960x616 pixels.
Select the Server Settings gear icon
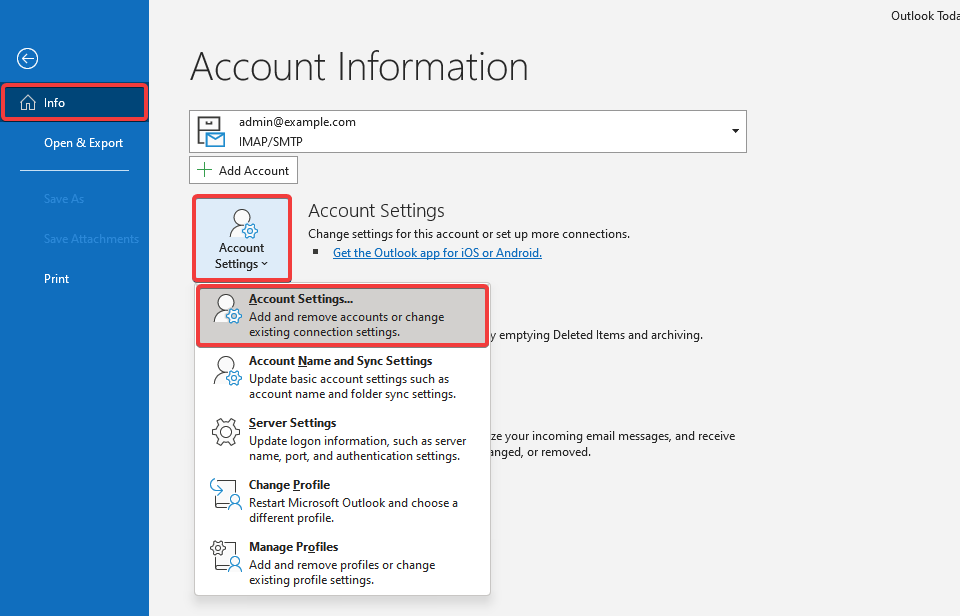(227, 433)
